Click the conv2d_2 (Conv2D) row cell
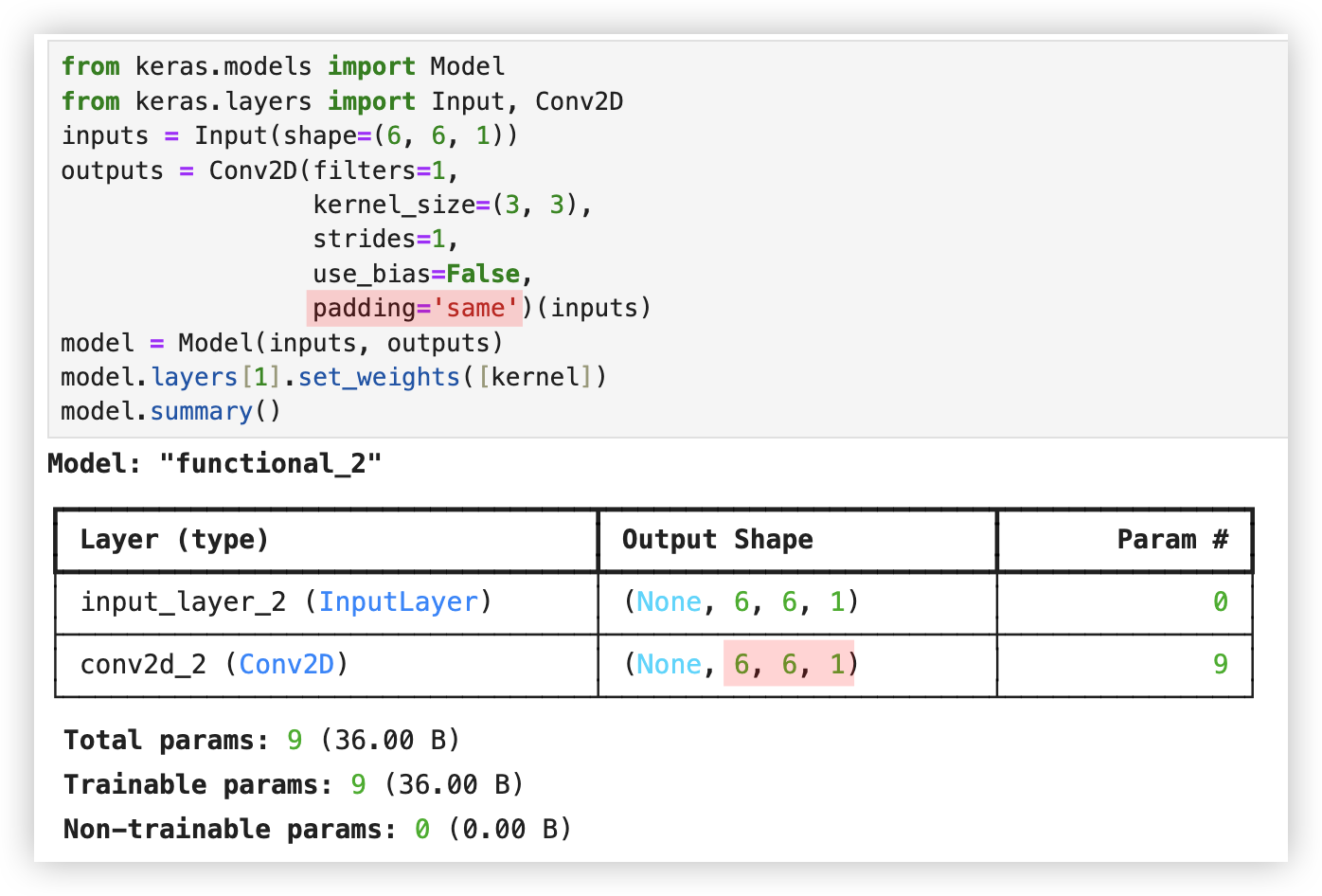1322x896 pixels. point(214,665)
